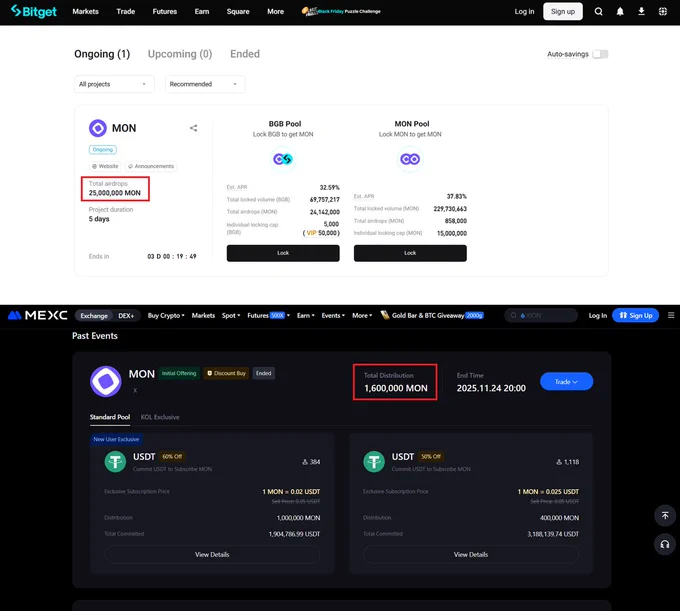Open Bitget Markets menu
The width and height of the screenshot is (680, 611).
85,12
